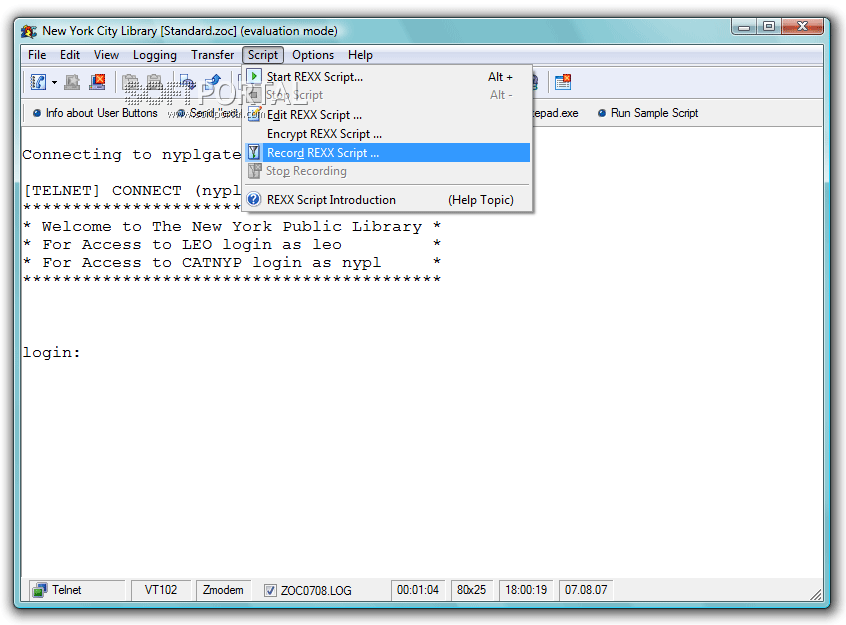Click the pencil icon beside Edit REXX Script
The height and width of the screenshot is (625, 846).
click(254, 114)
